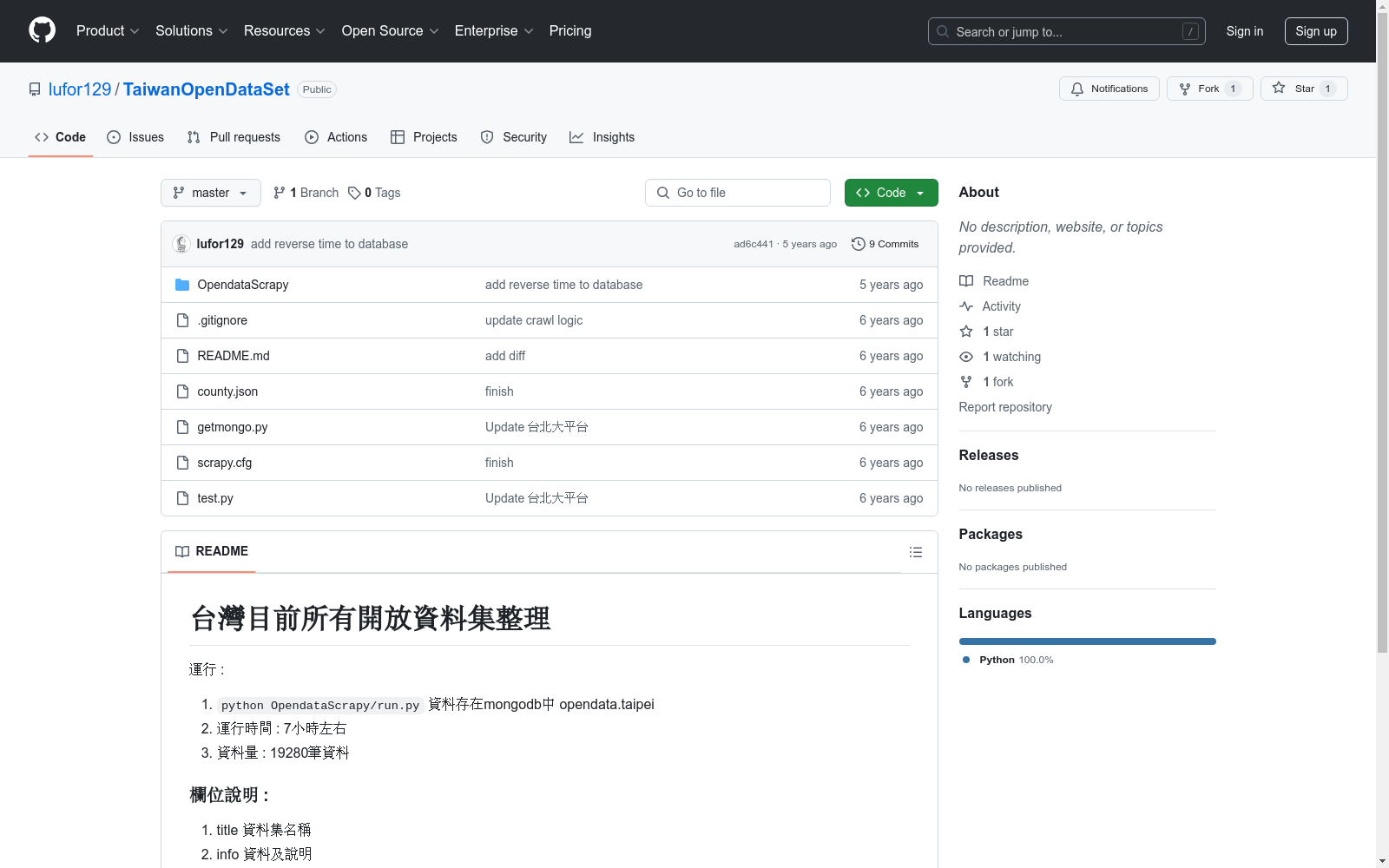
Task: Click the OpendataScrapy folder icon
Action: click(182, 285)
